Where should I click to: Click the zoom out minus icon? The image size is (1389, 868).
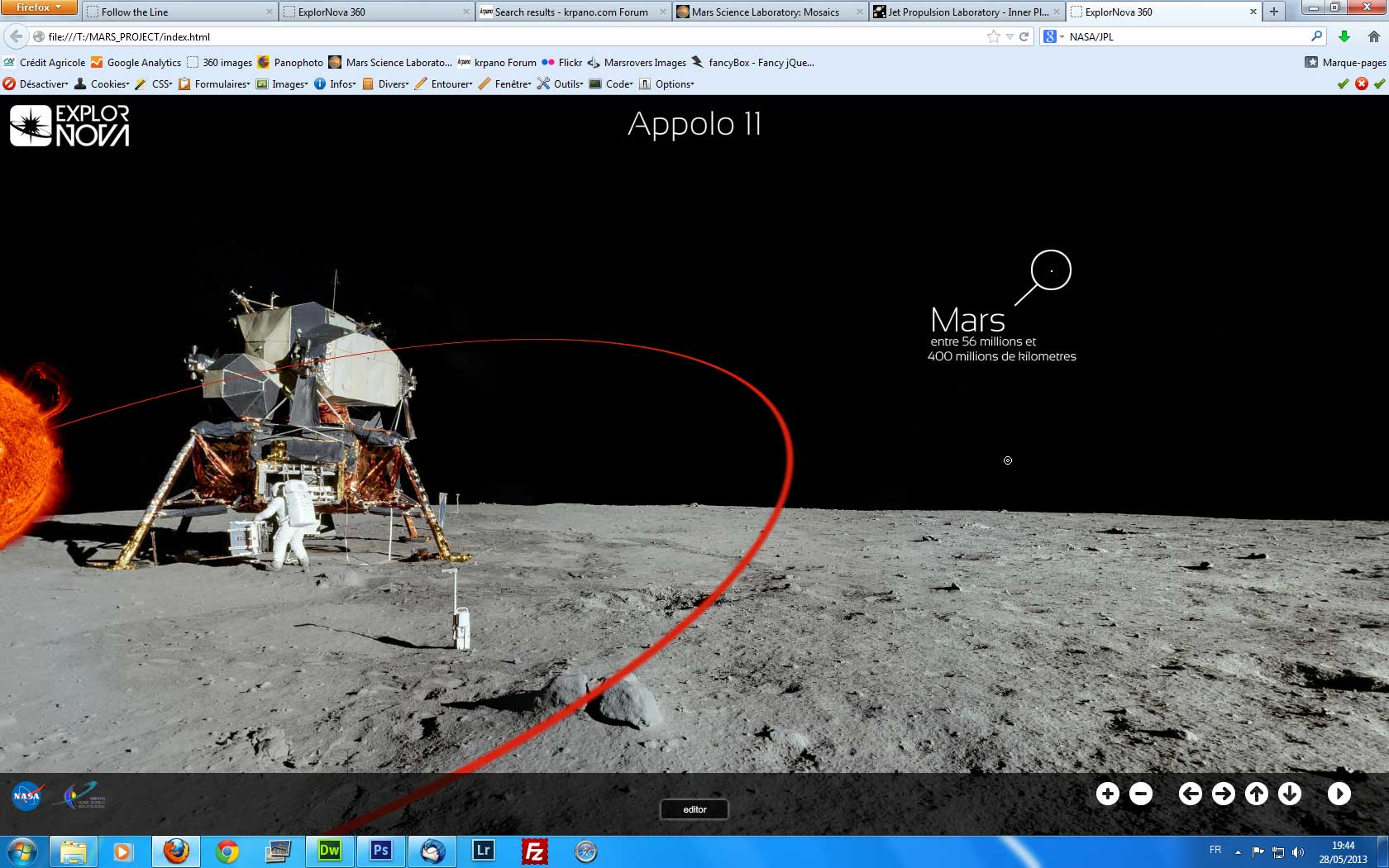pyautogui.click(x=1141, y=794)
